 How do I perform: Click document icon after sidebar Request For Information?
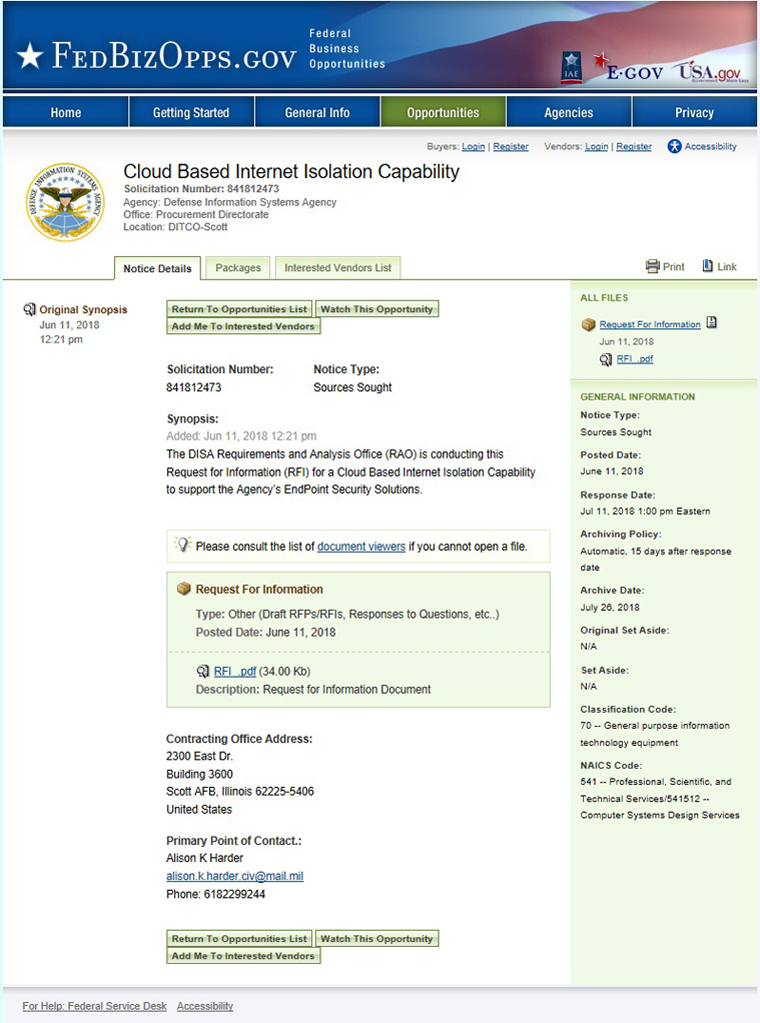point(712,322)
